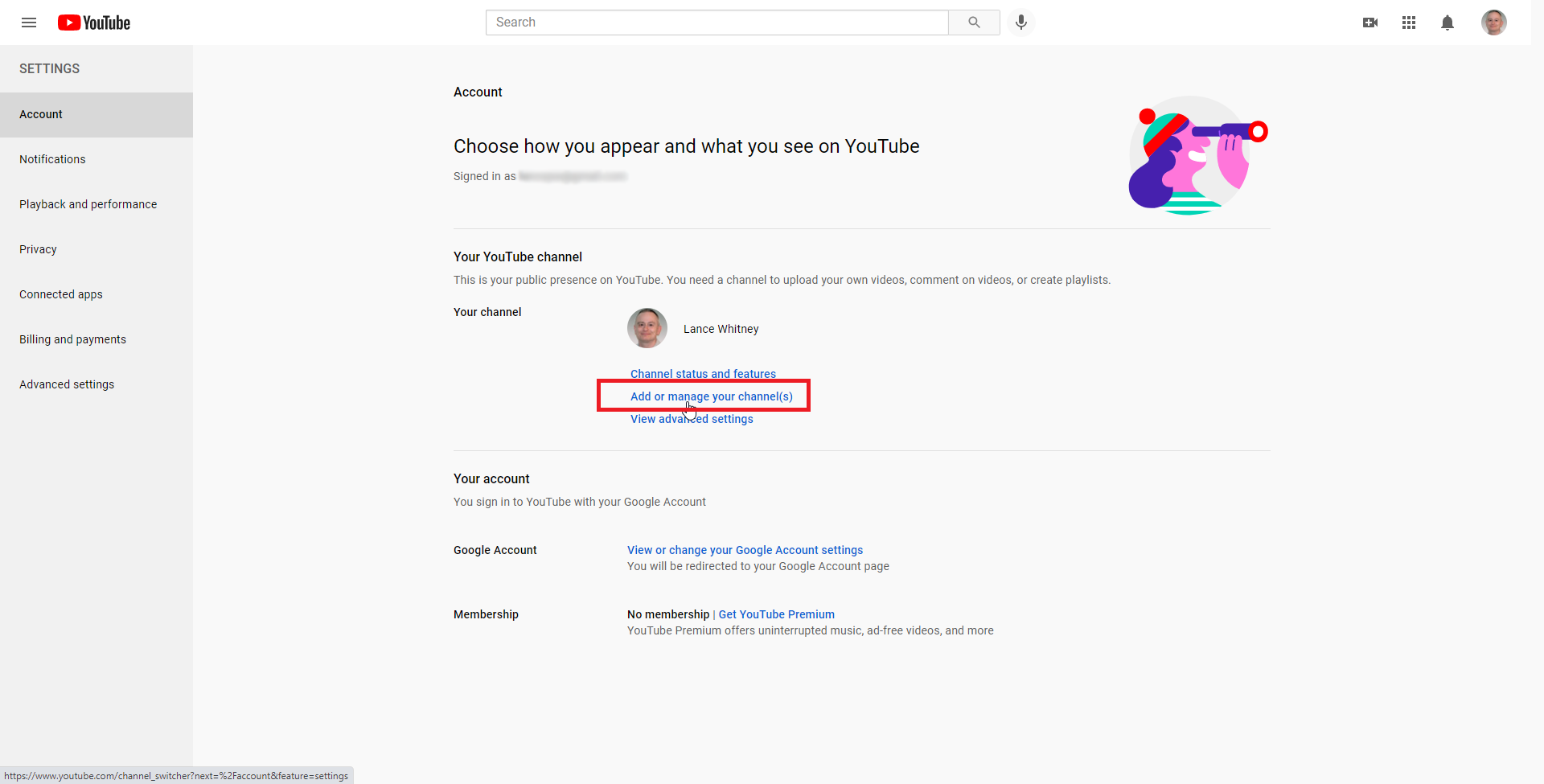The width and height of the screenshot is (1544, 784).
Task: Open the hamburger guide menu
Action: point(29,23)
